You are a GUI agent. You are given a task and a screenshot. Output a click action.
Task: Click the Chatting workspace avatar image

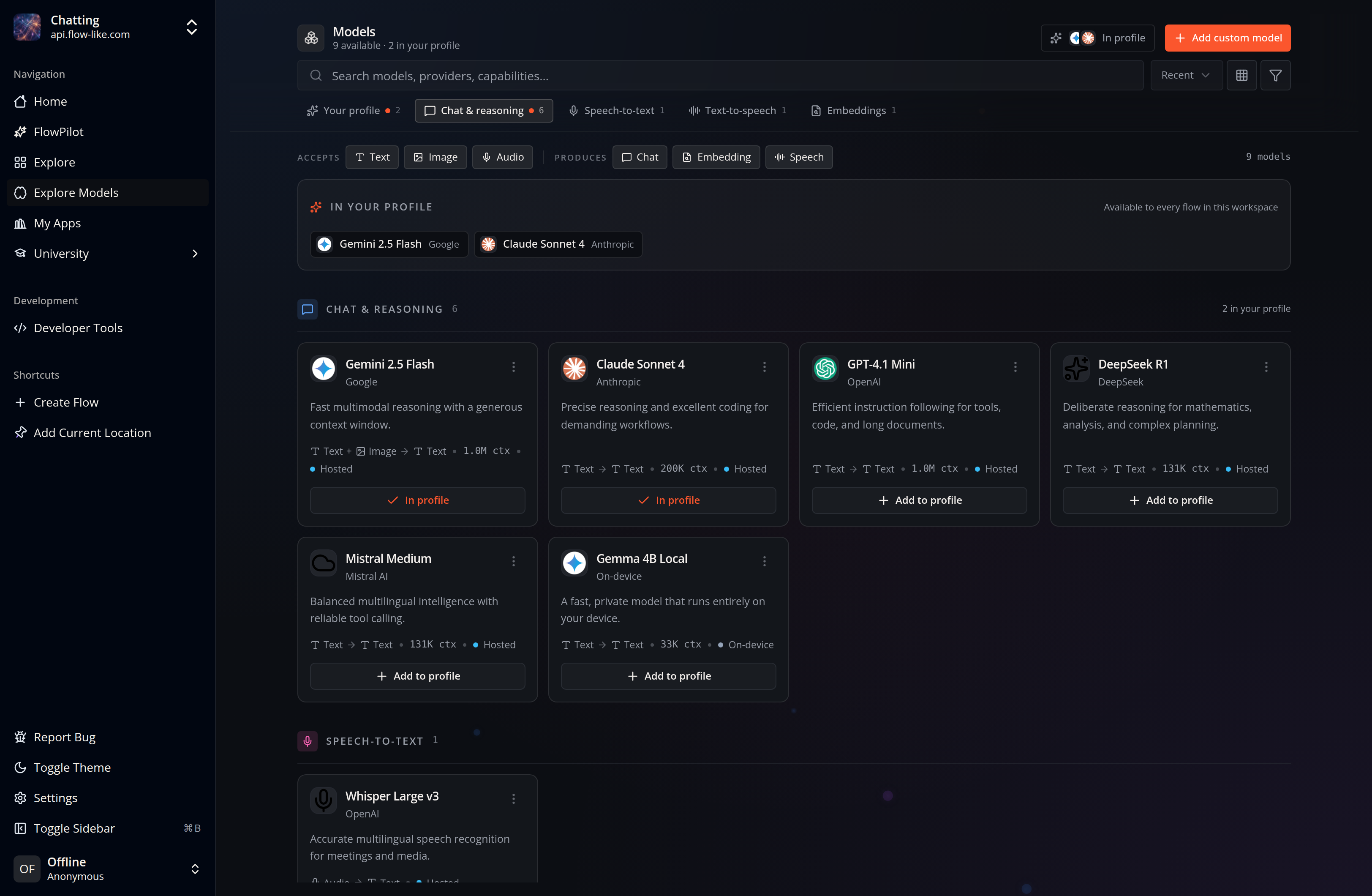[27, 27]
